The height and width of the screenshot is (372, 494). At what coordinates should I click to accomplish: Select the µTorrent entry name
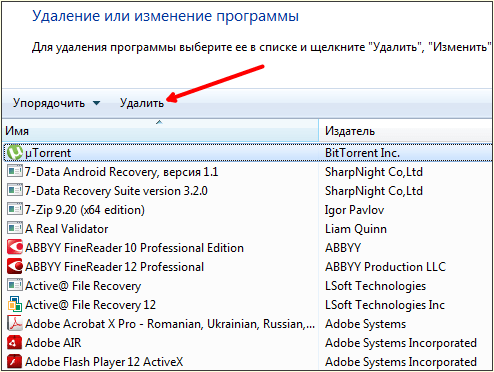click(48, 153)
